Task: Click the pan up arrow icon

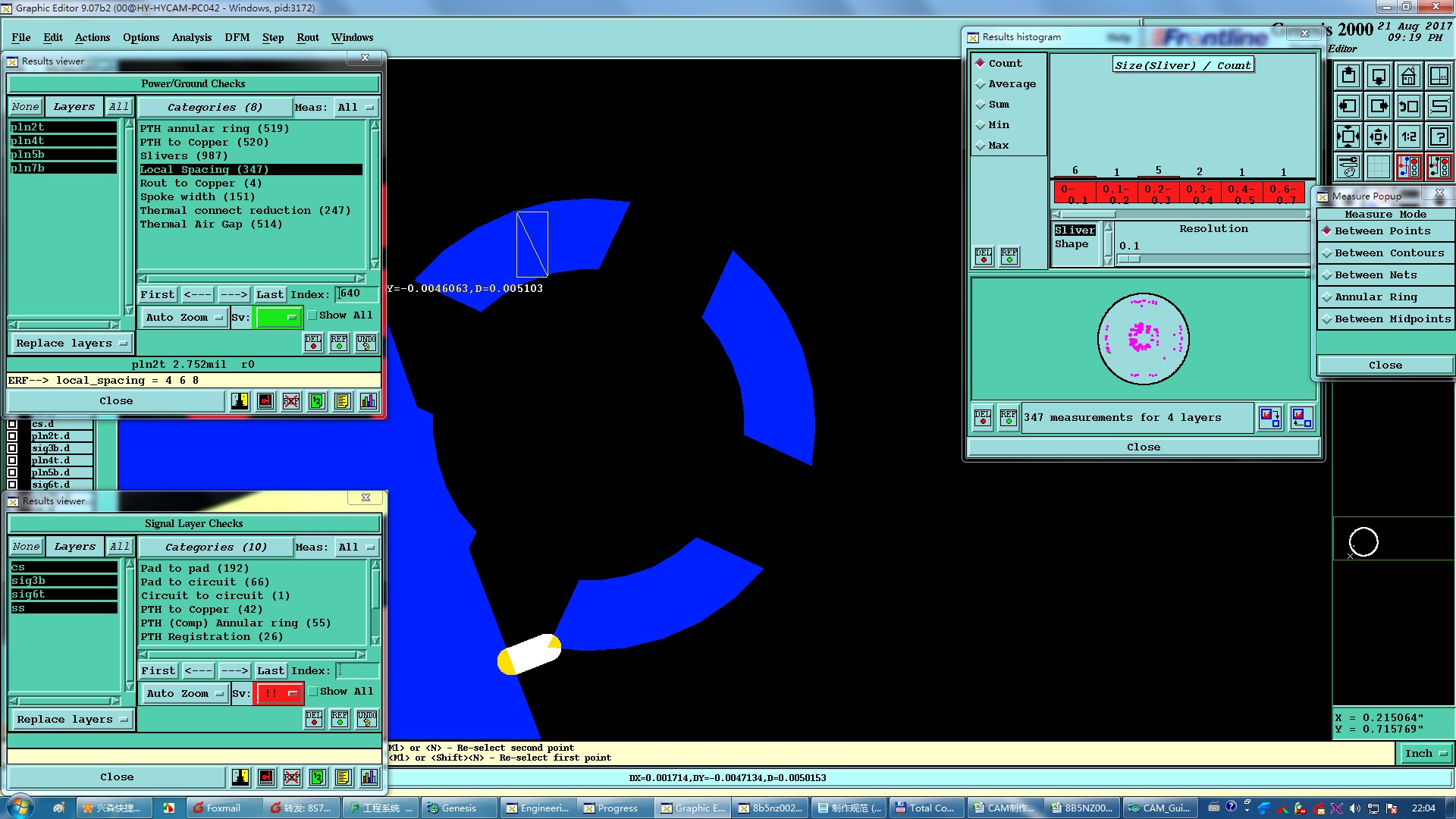Action: (x=1348, y=76)
